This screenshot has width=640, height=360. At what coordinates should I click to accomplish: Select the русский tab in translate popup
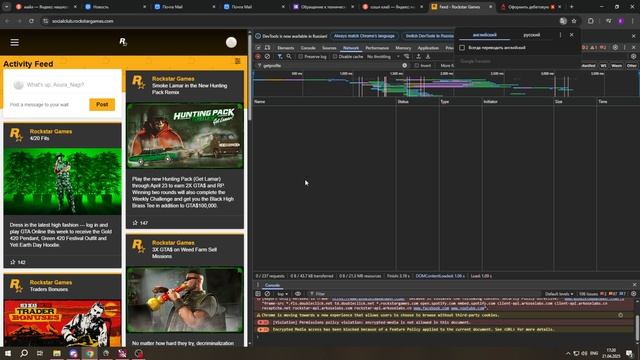[531, 35]
